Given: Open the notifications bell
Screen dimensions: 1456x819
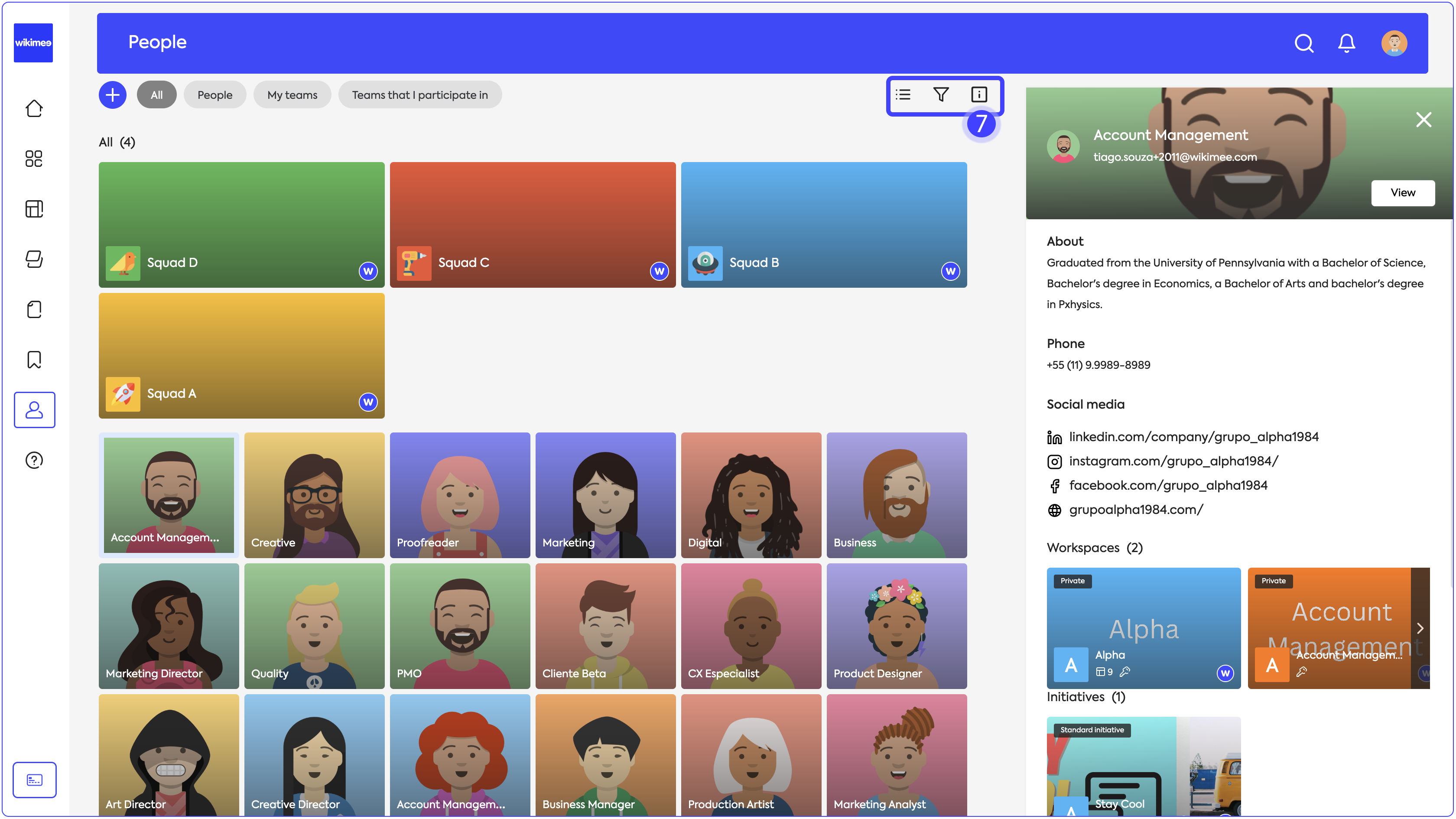Looking at the screenshot, I should click(x=1346, y=43).
